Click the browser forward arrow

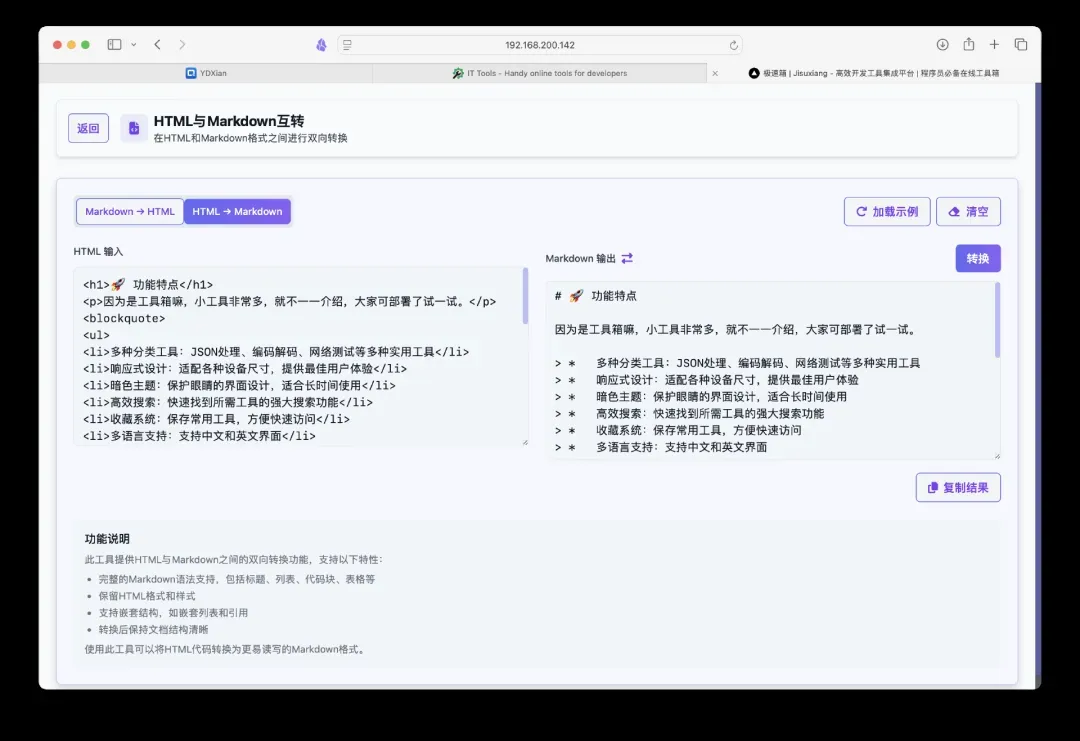point(182,45)
